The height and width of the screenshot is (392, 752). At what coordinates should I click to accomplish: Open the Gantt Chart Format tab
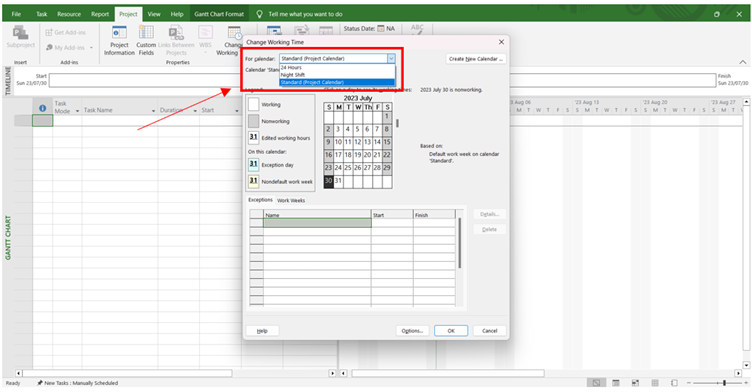tap(219, 14)
